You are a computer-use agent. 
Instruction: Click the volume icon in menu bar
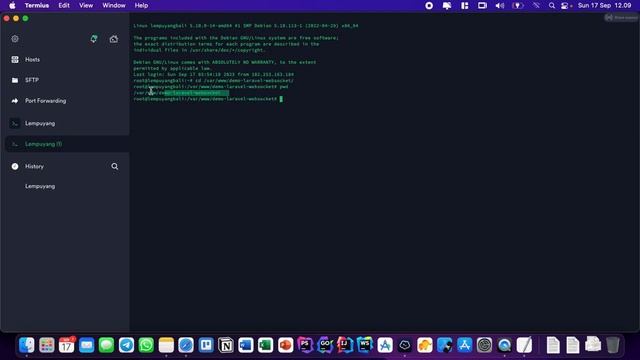tap(500, 5)
